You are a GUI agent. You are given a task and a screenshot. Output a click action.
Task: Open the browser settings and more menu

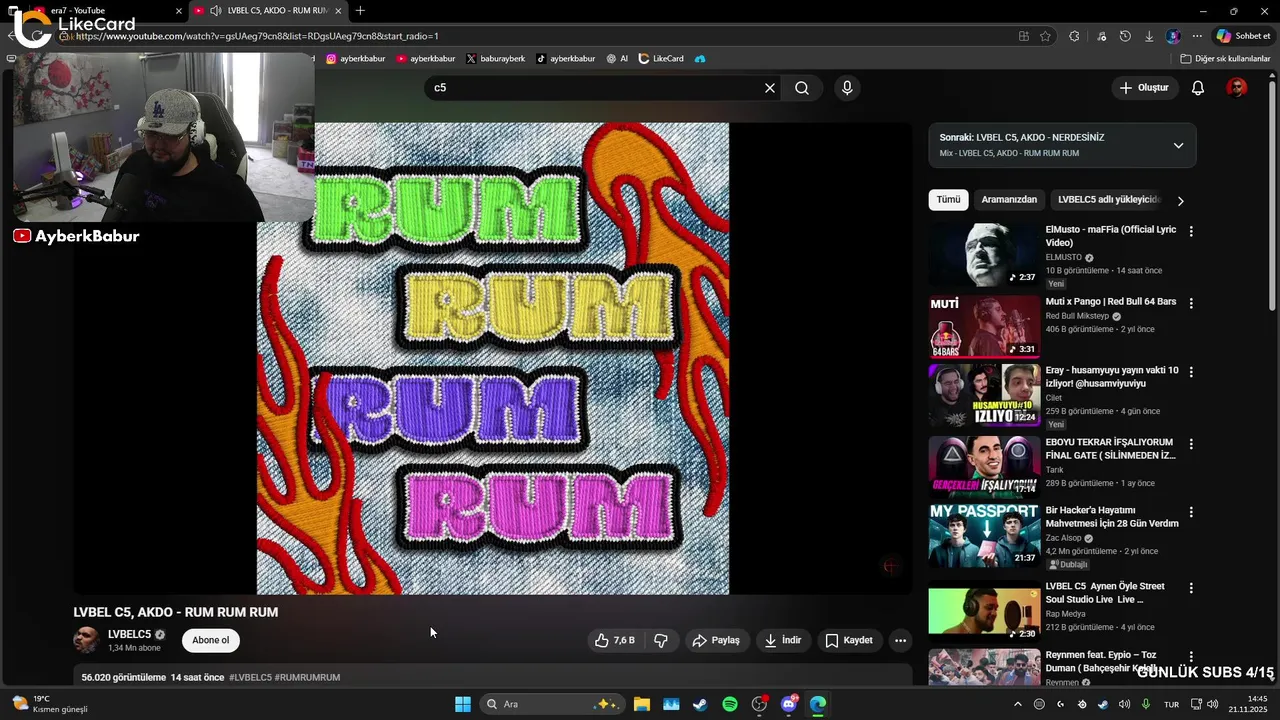[x=1197, y=36]
